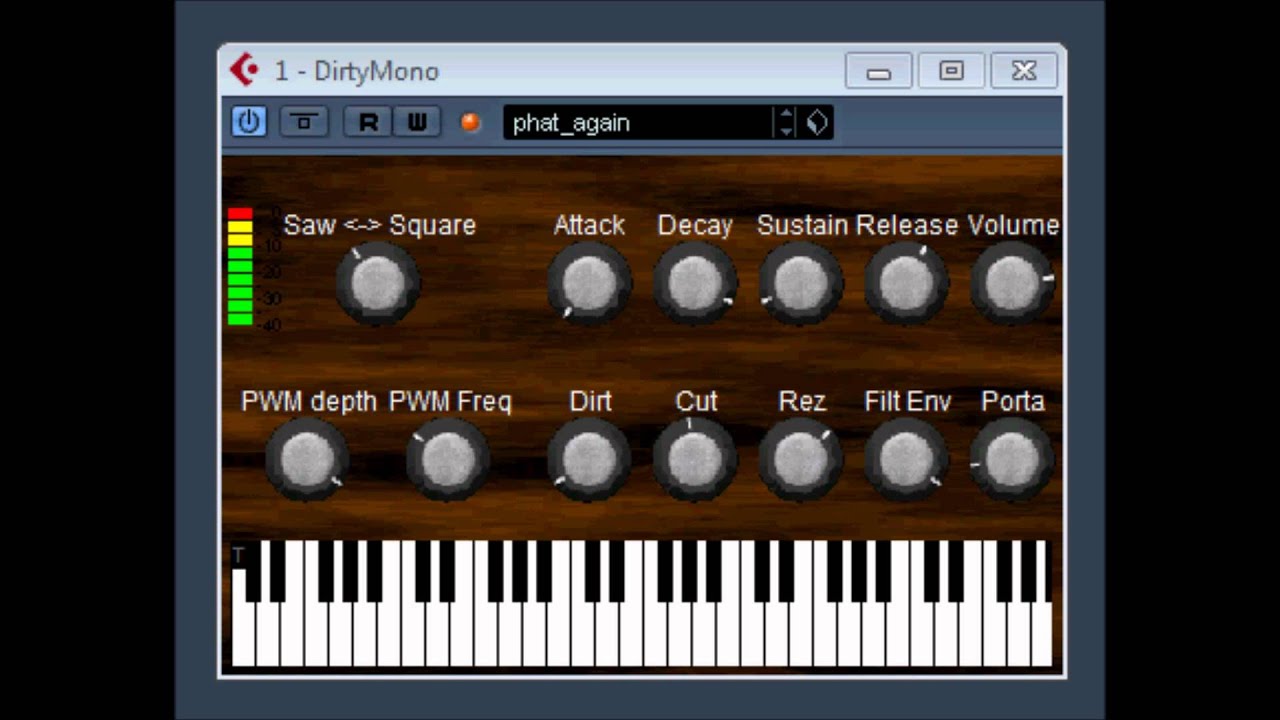Click the Cut filter knob
This screenshot has width=1280, height=720.
click(695, 460)
